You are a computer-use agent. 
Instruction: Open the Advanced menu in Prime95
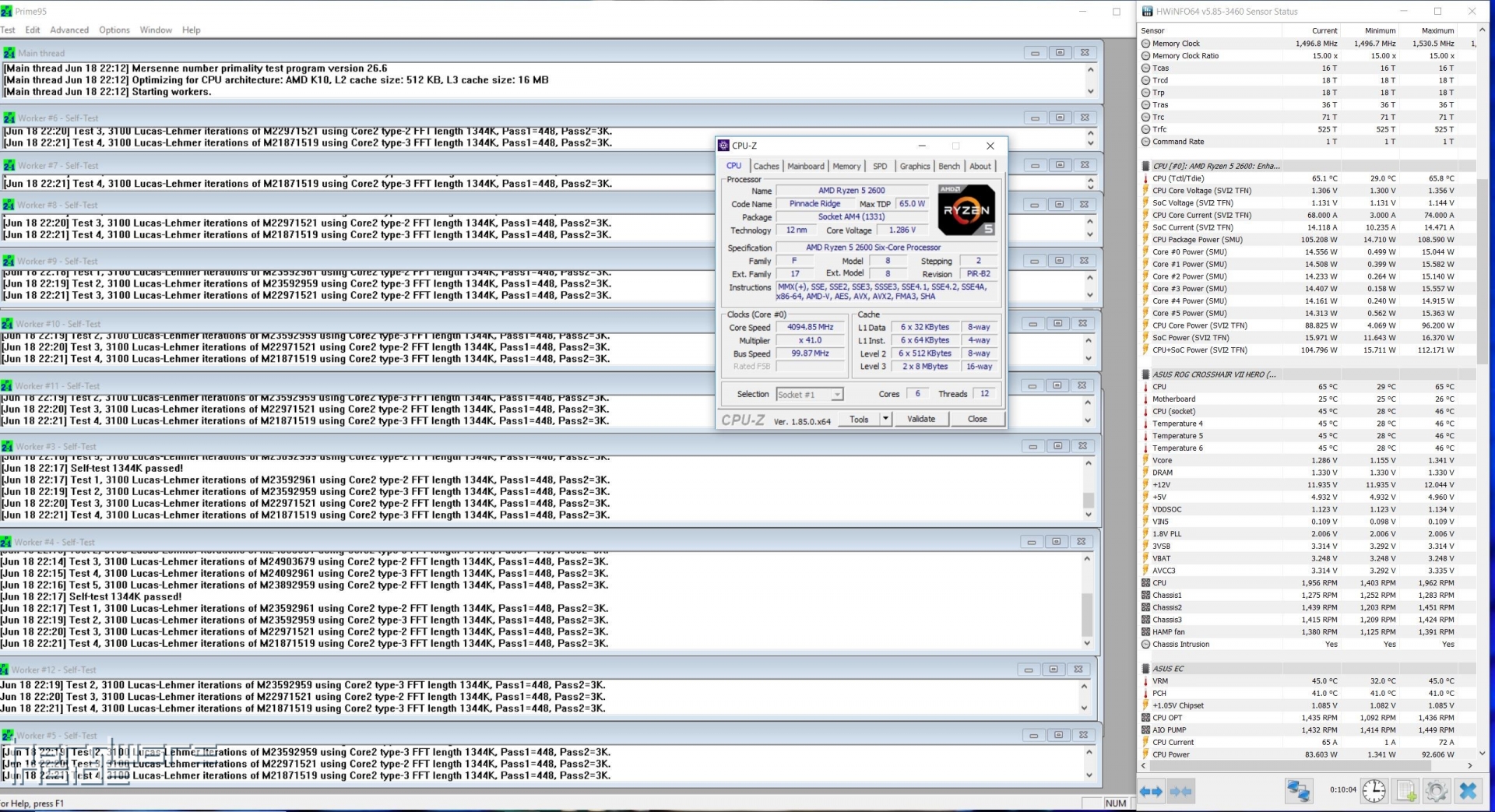coord(69,30)
